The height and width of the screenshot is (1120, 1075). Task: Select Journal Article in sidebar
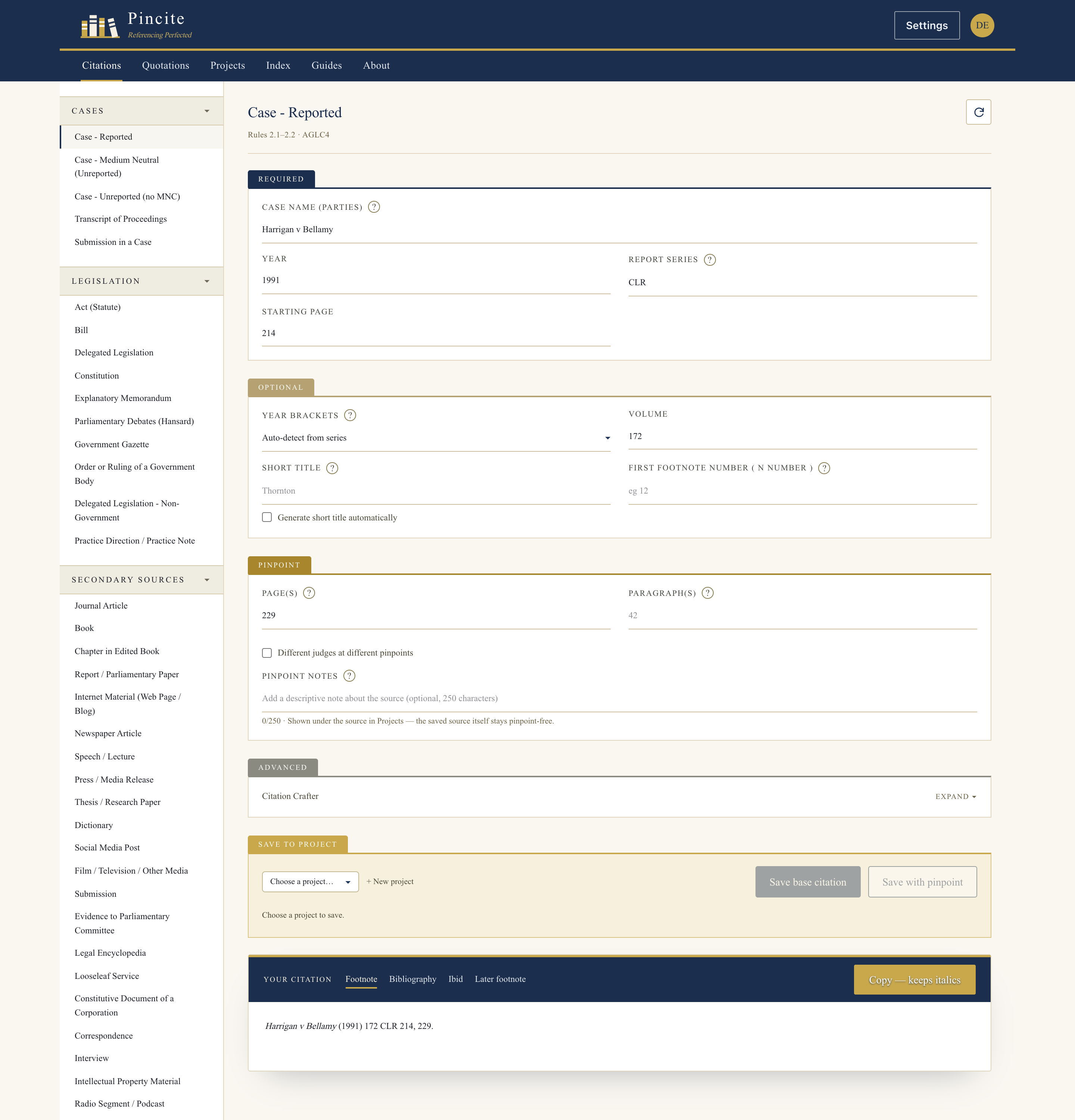[x=142, y=606]
